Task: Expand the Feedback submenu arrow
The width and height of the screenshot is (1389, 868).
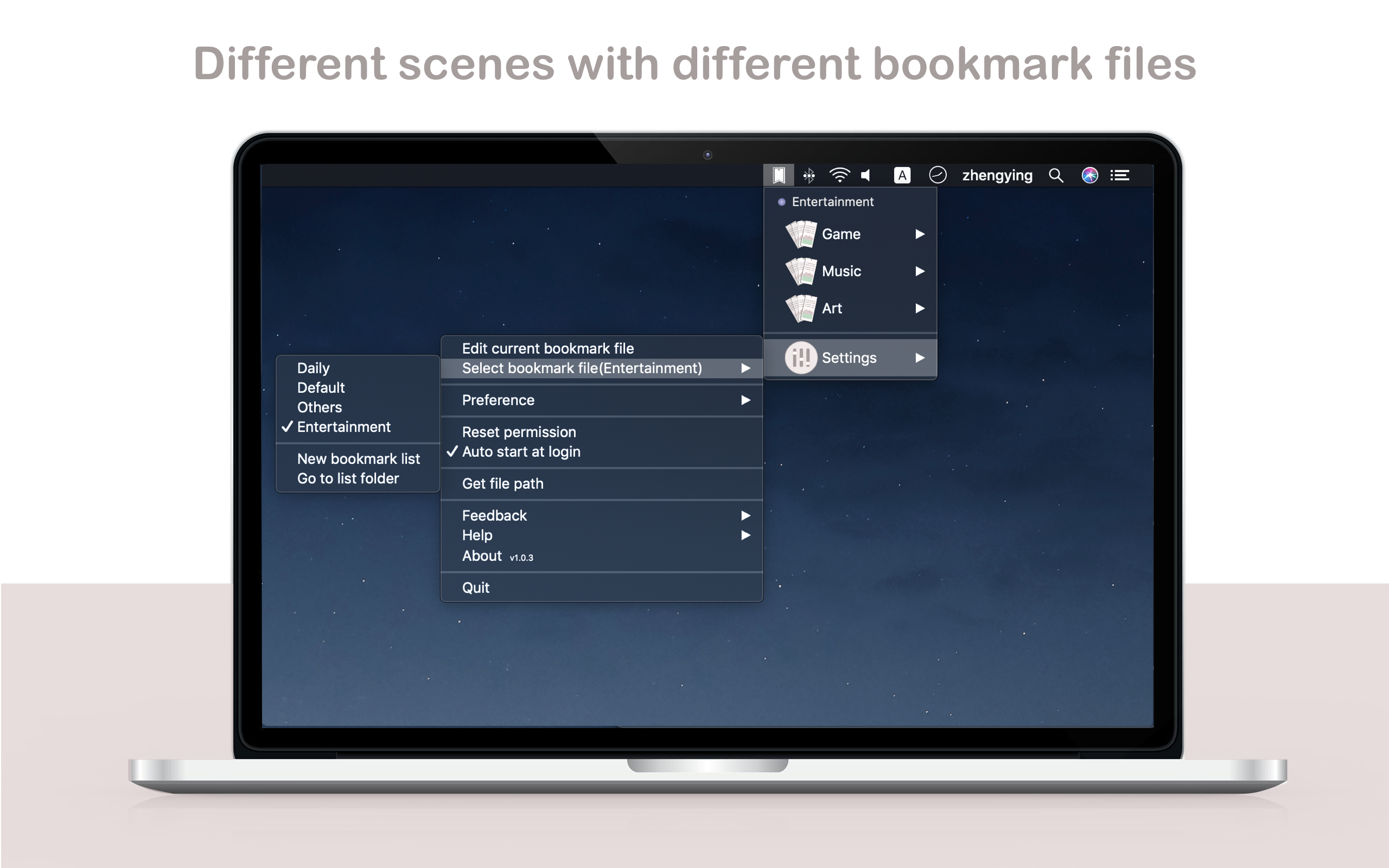Action: tap(745, 515)
